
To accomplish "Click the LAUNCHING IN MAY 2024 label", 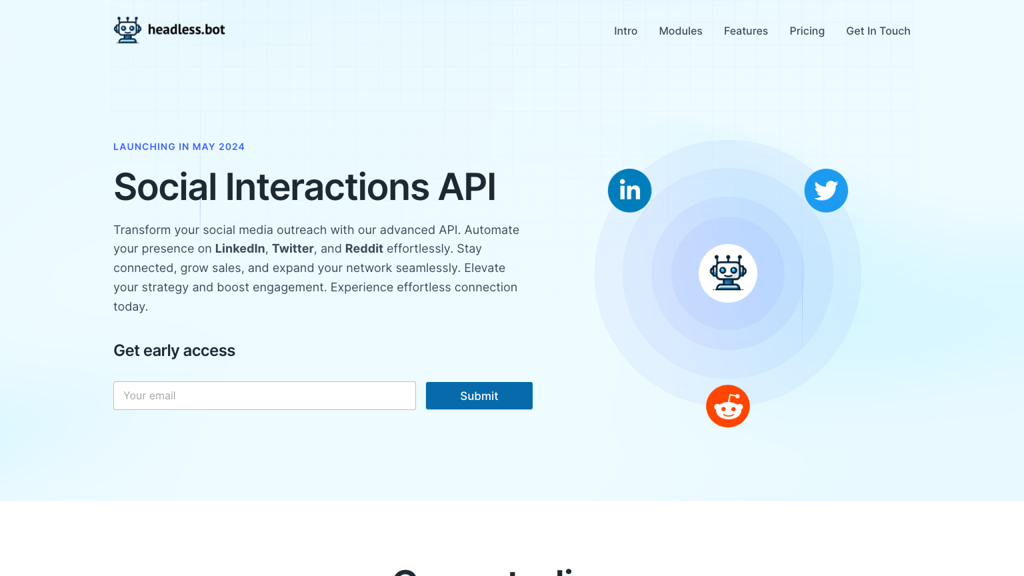I will pyautogui.click(x=179, y=146).
